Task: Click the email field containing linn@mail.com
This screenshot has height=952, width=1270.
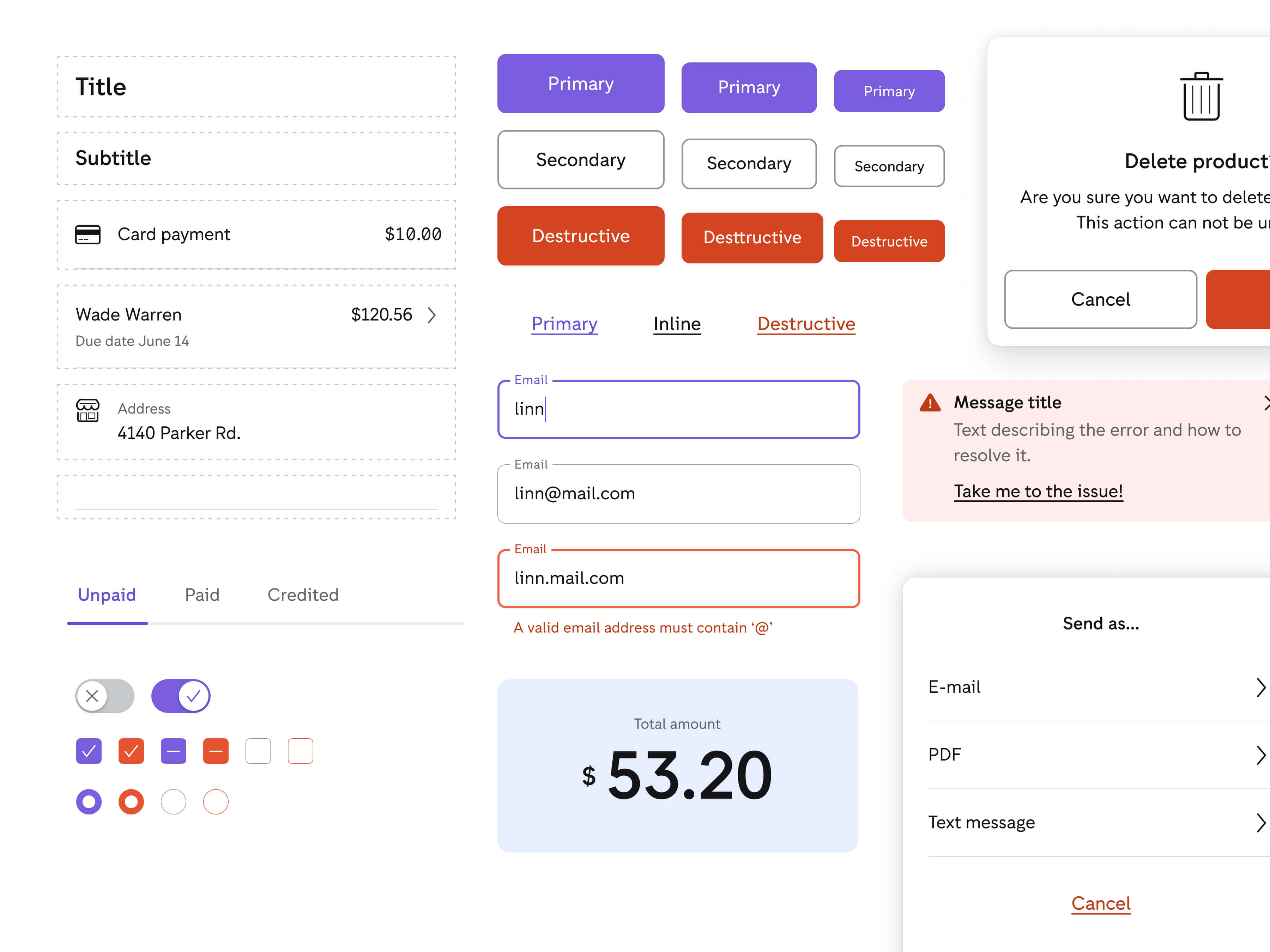Action: [678, 494]
